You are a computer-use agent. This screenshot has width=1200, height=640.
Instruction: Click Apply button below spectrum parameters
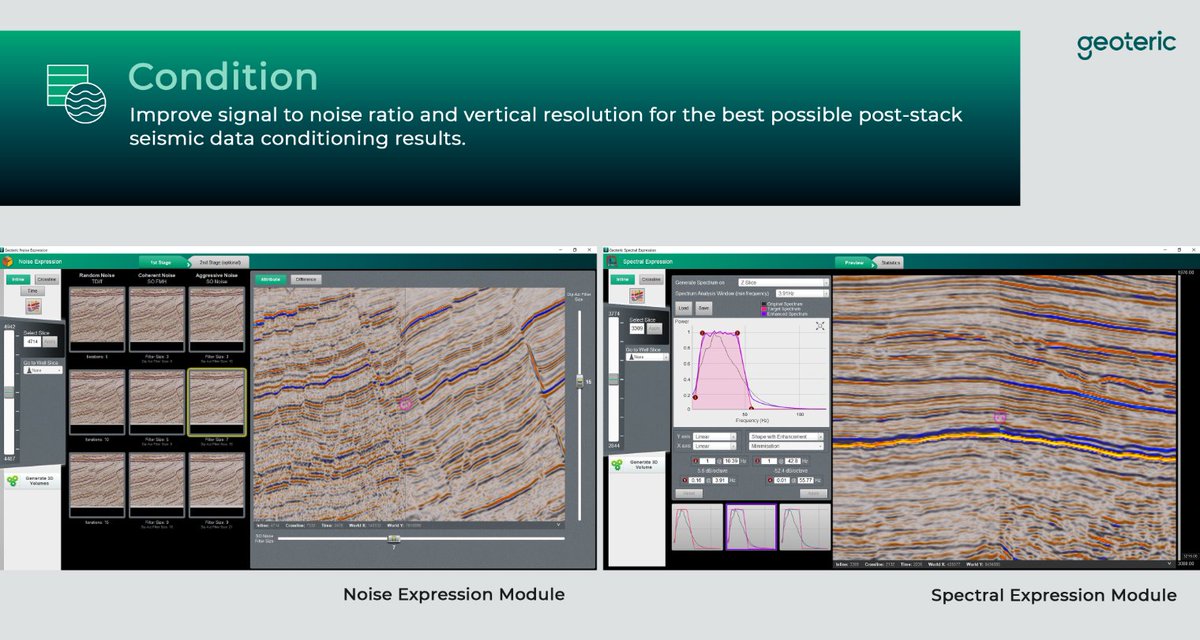(x=813, y=494)
